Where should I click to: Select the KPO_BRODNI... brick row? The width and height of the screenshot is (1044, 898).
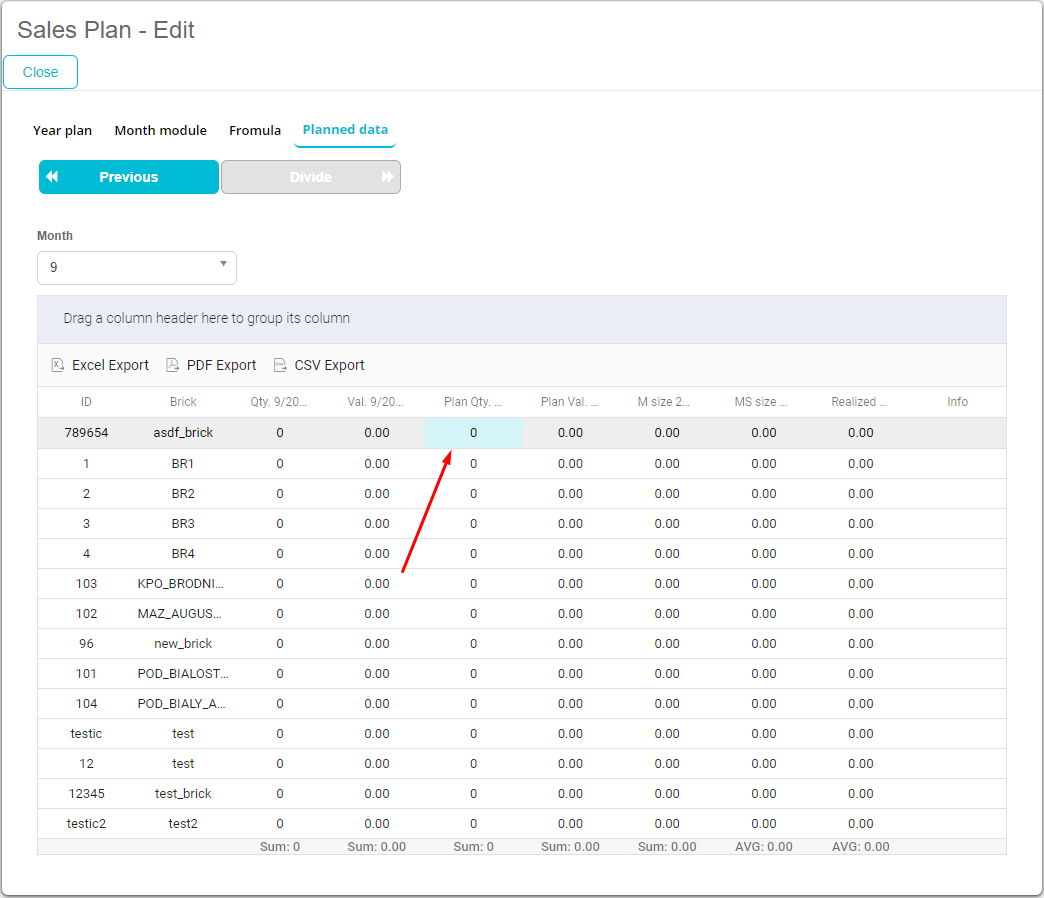pyautogui.click(x=181, y=584)
